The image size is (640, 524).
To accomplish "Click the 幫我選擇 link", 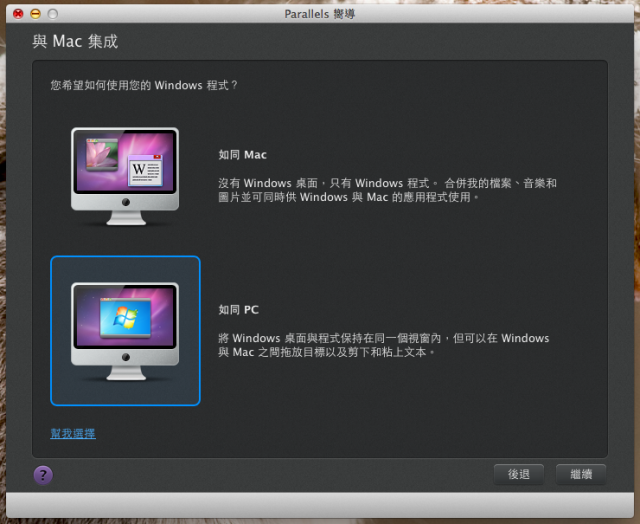I will pyautogui.click(x=73, y=433).
